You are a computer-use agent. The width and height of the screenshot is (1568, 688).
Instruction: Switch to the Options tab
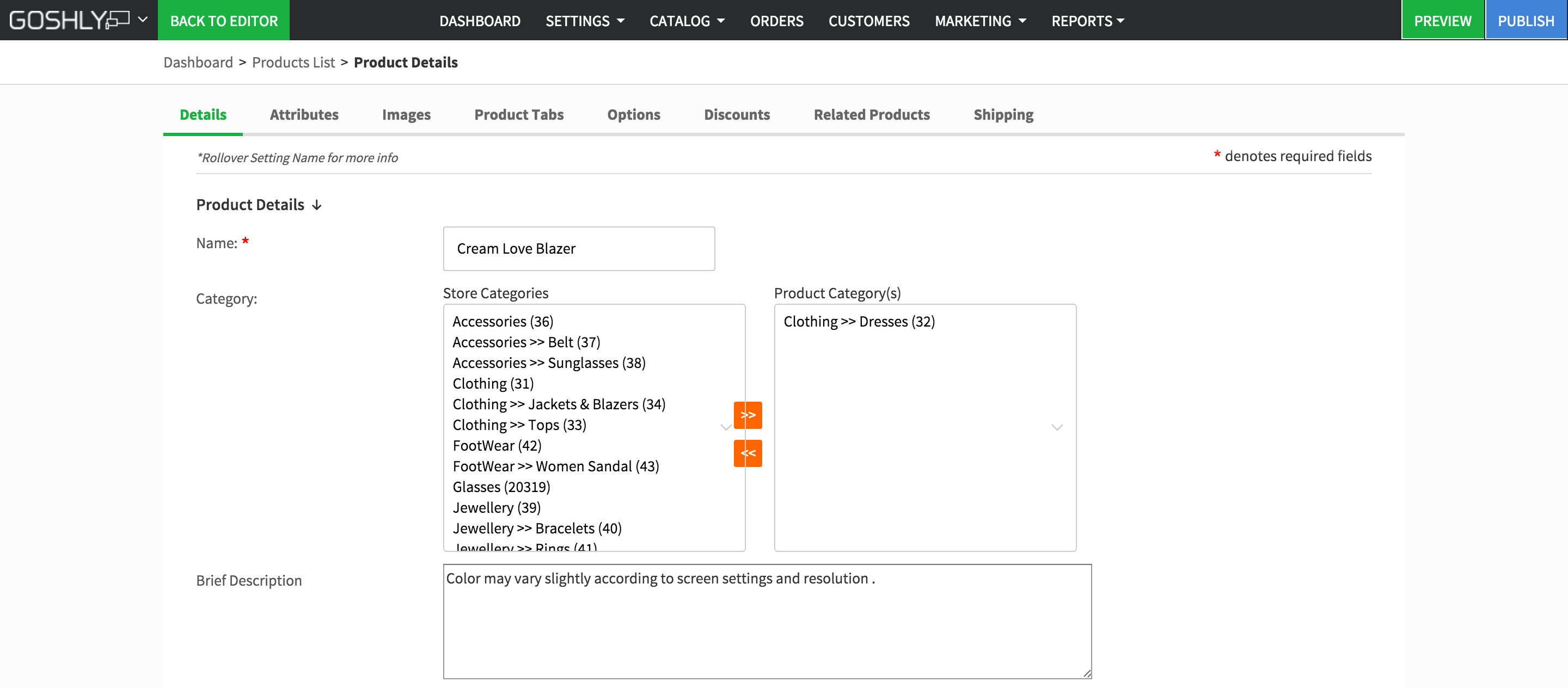coord(633,114)
